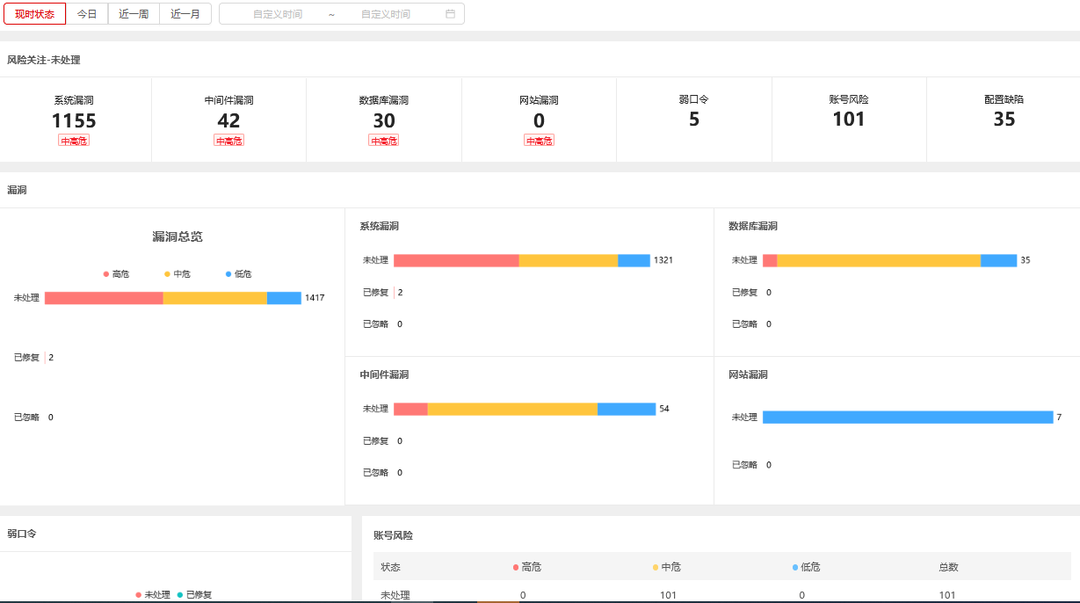Toggle 未处理 legend in 弱口令 chart

coord(152,595)
